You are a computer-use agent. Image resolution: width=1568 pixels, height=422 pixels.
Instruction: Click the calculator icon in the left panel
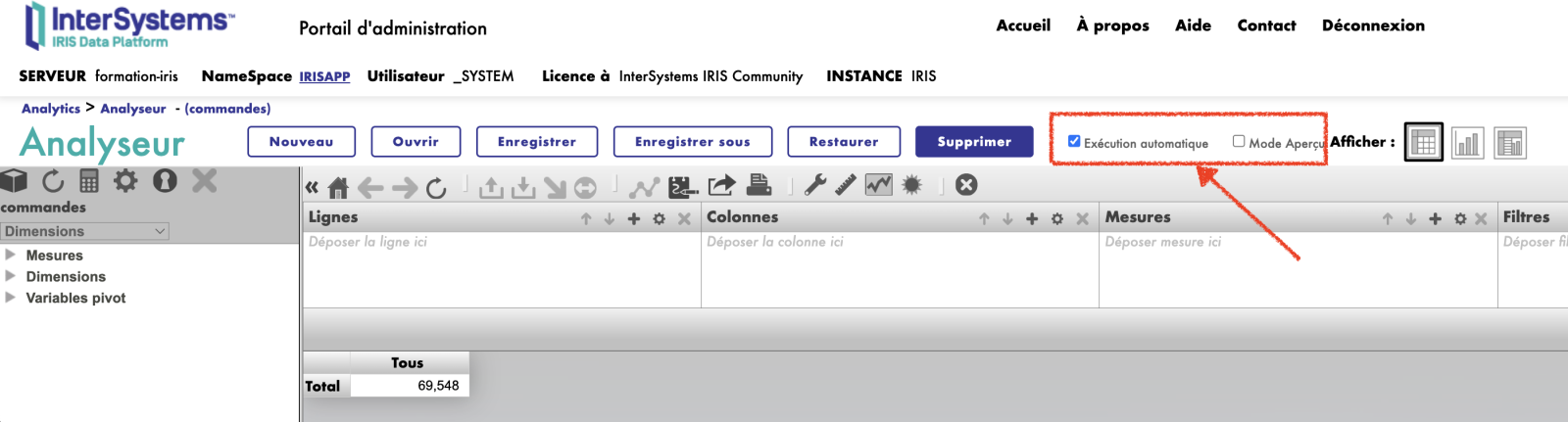click(89, 181)
